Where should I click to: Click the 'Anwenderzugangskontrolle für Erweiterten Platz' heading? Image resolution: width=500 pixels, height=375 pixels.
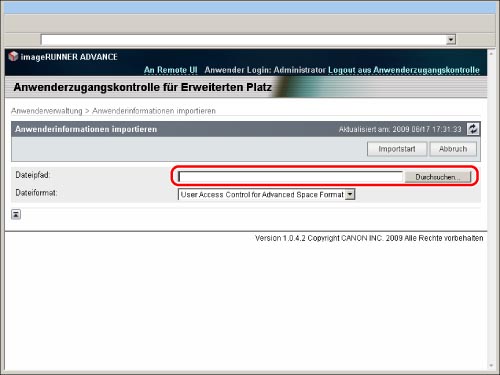click(143, 87)
